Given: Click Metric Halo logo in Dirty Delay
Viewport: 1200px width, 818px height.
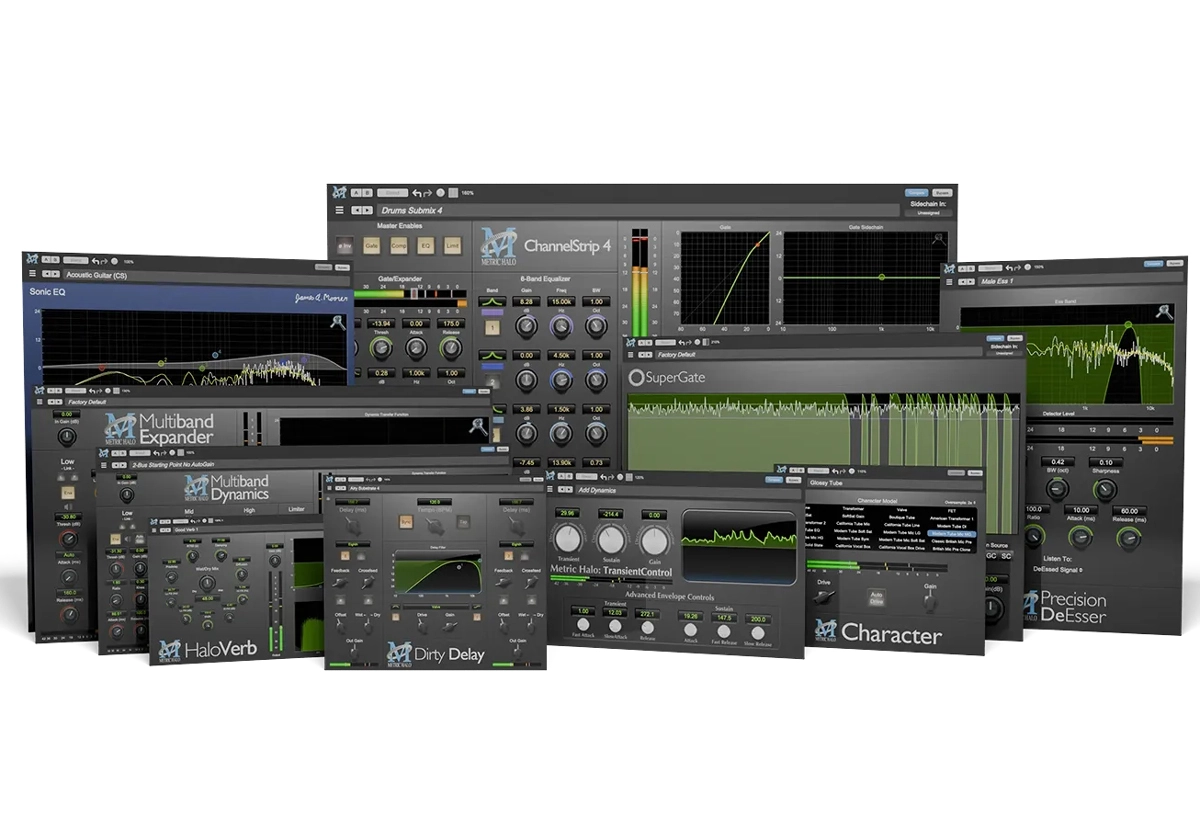Looking at the screenshot, I should point(399,652).
